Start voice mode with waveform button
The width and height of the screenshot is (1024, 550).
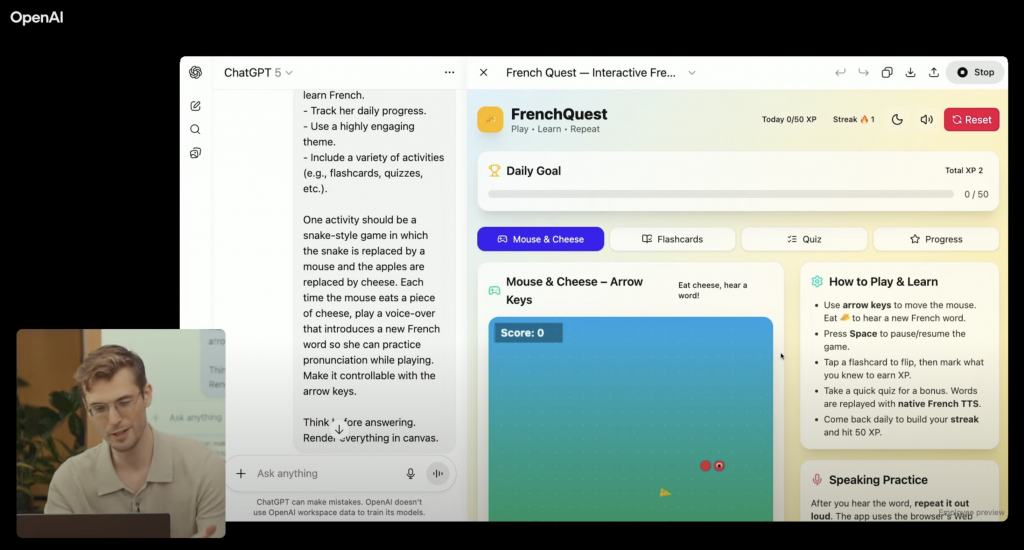[437, 474]
